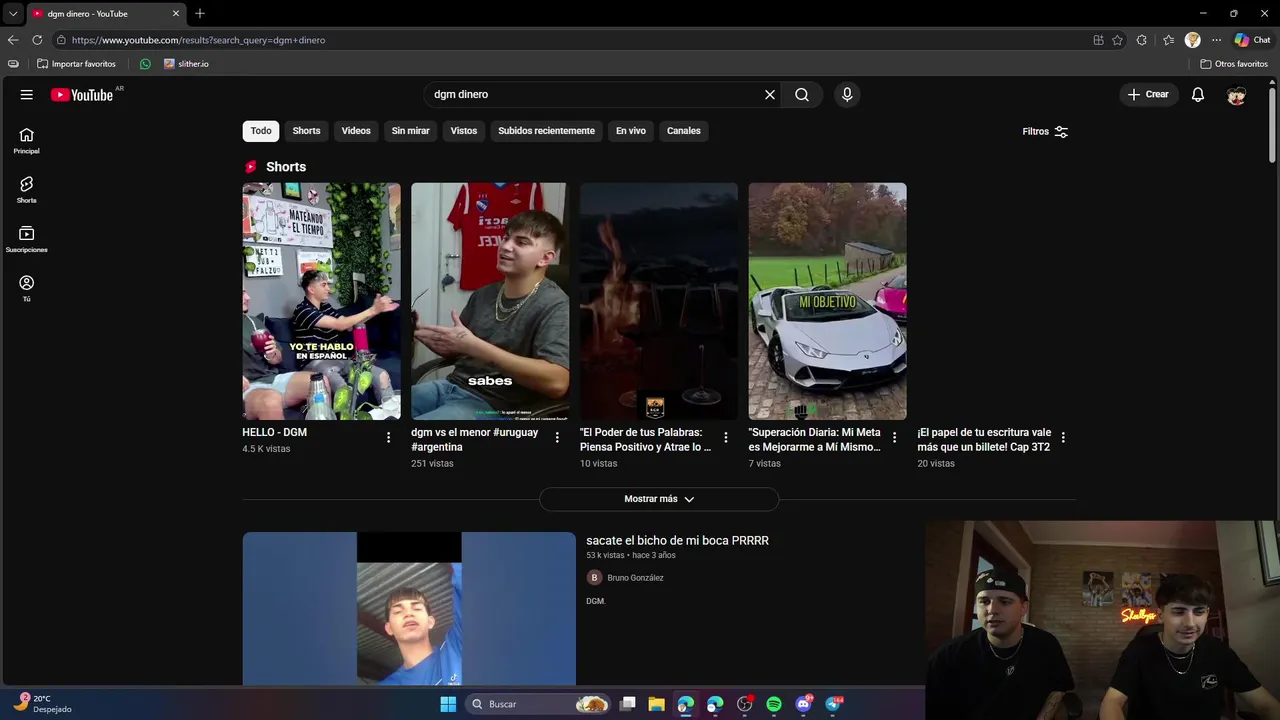The image size is (1280, 720).
Task: Open options for HELLO - DGM short
Action: [388, 437]
